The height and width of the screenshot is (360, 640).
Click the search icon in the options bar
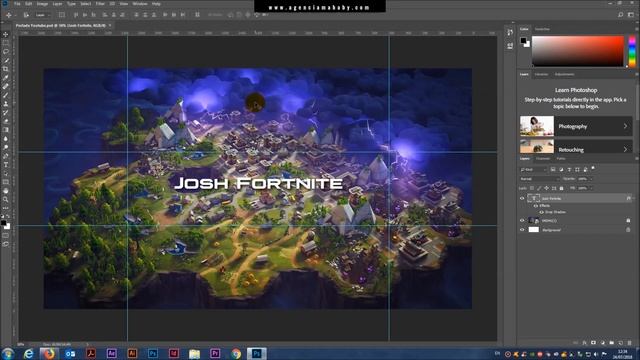(x=620, y=15)
